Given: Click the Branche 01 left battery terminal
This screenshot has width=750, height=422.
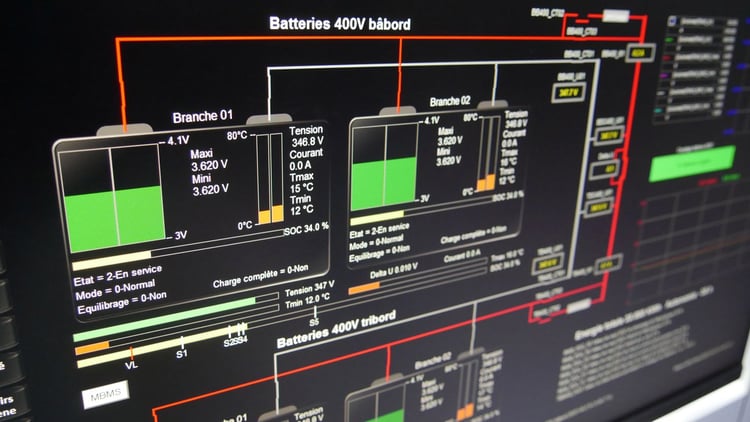Looking at the screenshot, I should coord(124,129).
